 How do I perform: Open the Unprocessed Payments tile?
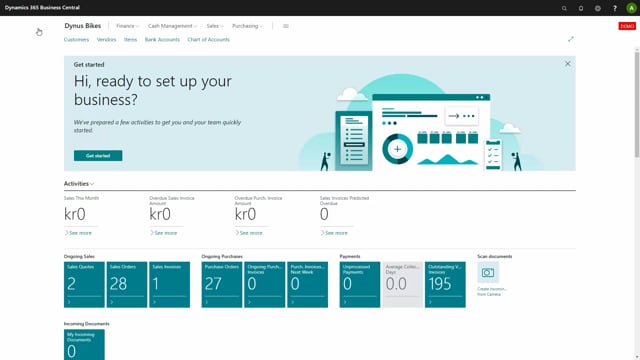click(360, 284)
